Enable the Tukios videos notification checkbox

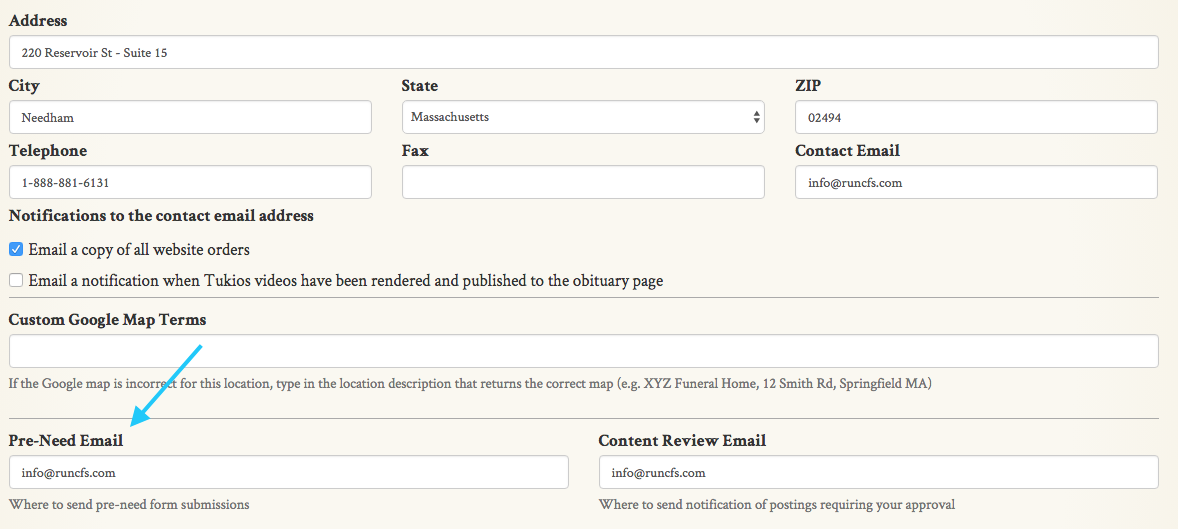point(16,281)
